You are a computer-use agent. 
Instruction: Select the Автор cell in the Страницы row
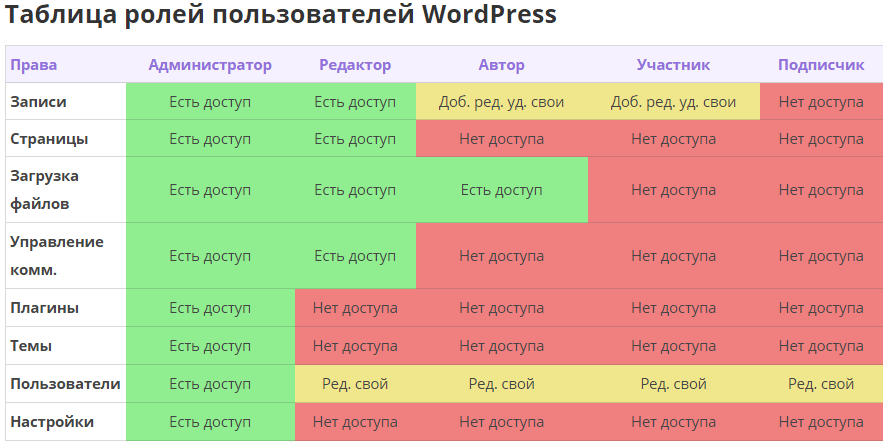(502, 139)
